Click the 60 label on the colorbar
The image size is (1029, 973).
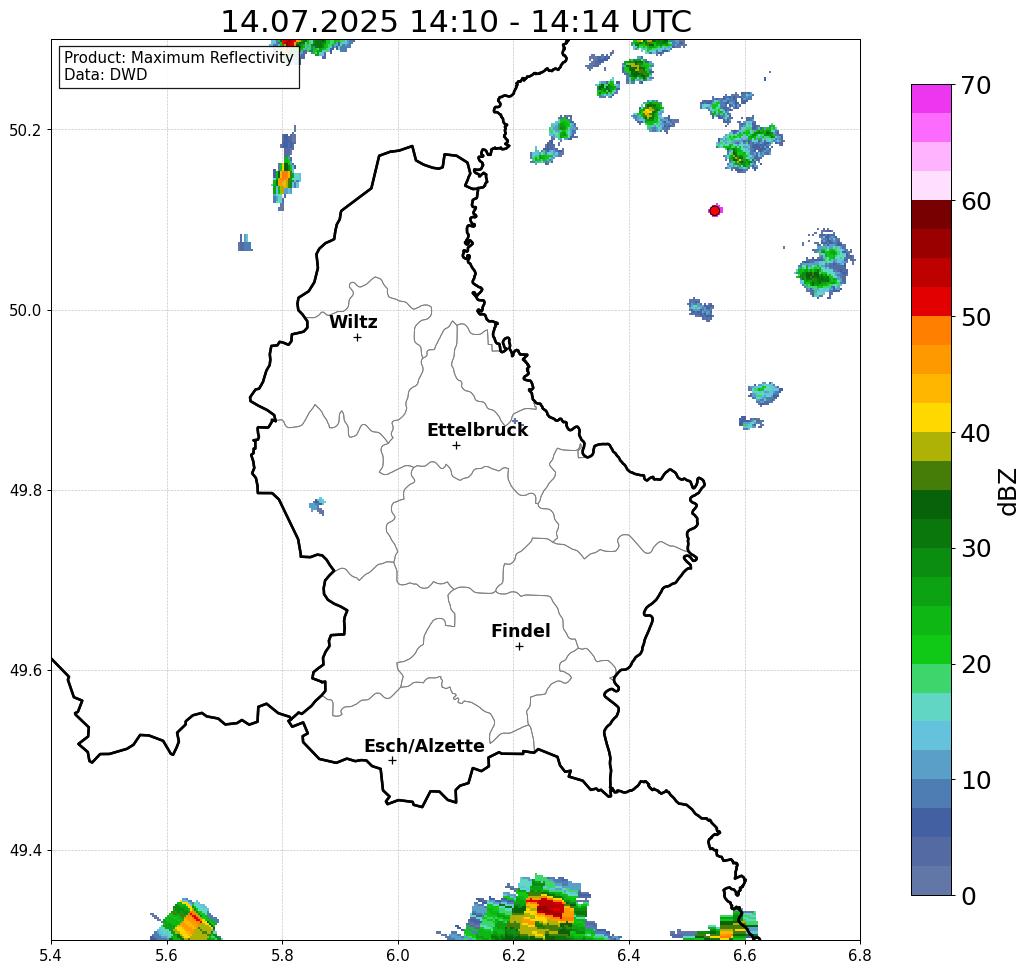coord(975,201)
